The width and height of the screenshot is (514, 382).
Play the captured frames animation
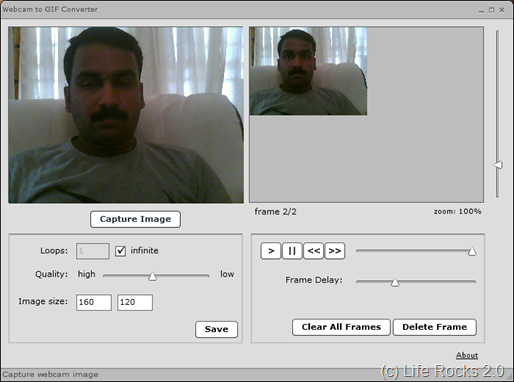coord(271,251)
